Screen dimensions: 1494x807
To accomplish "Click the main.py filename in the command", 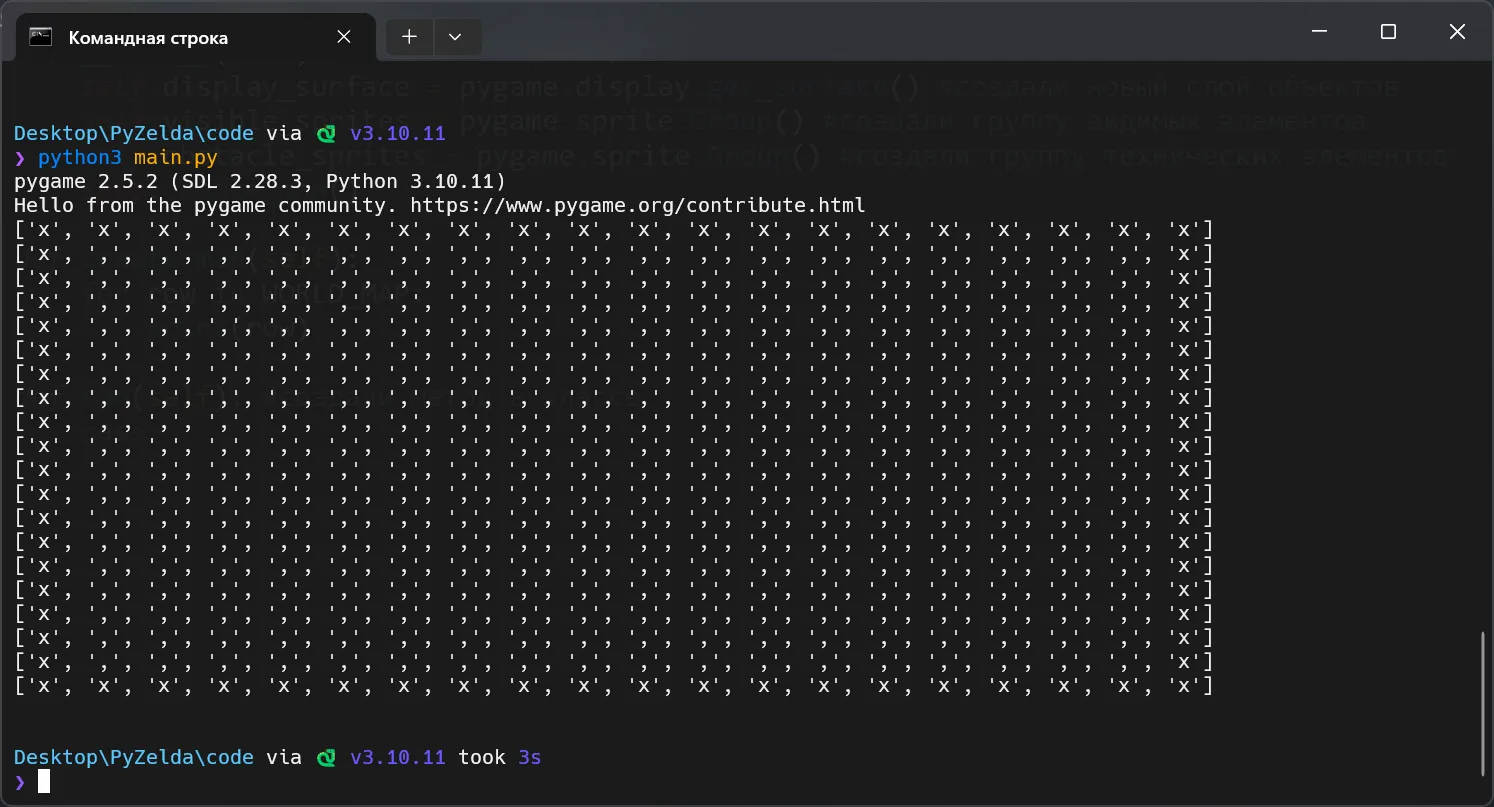I will (175, 158).
